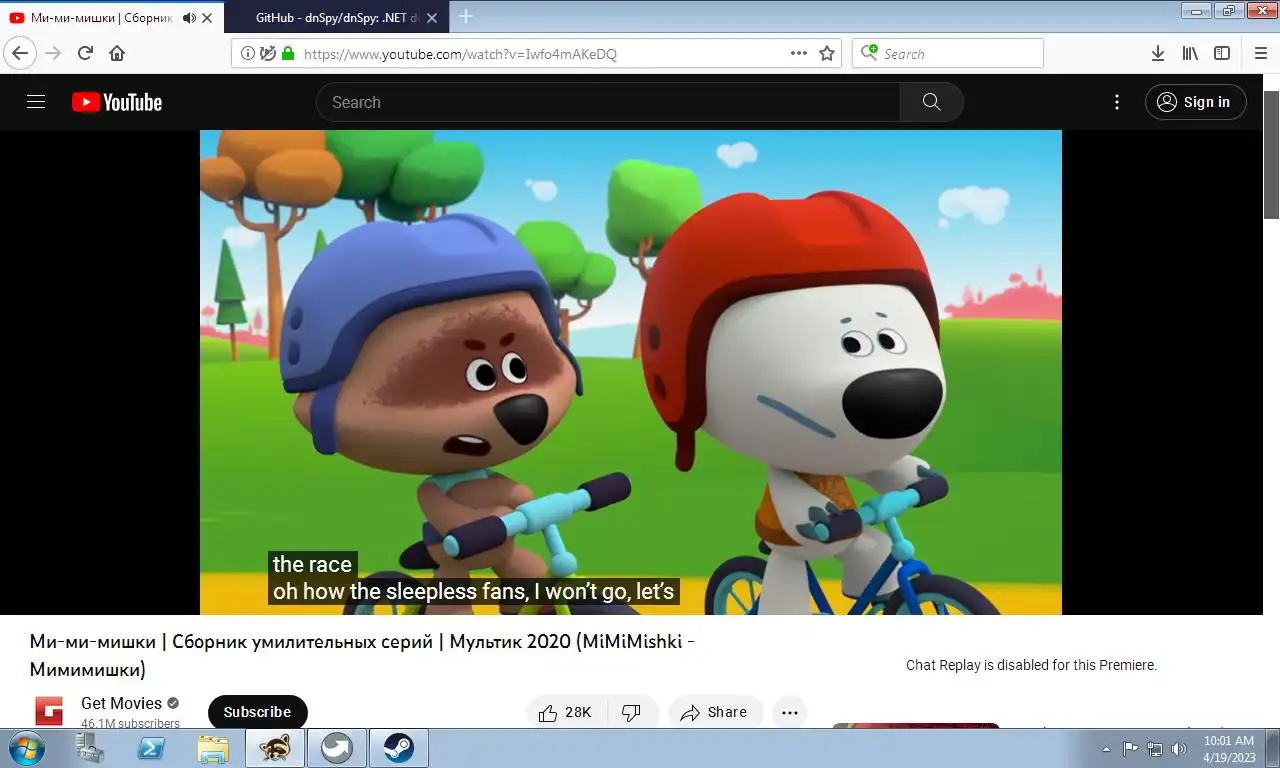Show site information icon in address bar
The width and height of the screenshot is (1280, 768).
point(247,53)
